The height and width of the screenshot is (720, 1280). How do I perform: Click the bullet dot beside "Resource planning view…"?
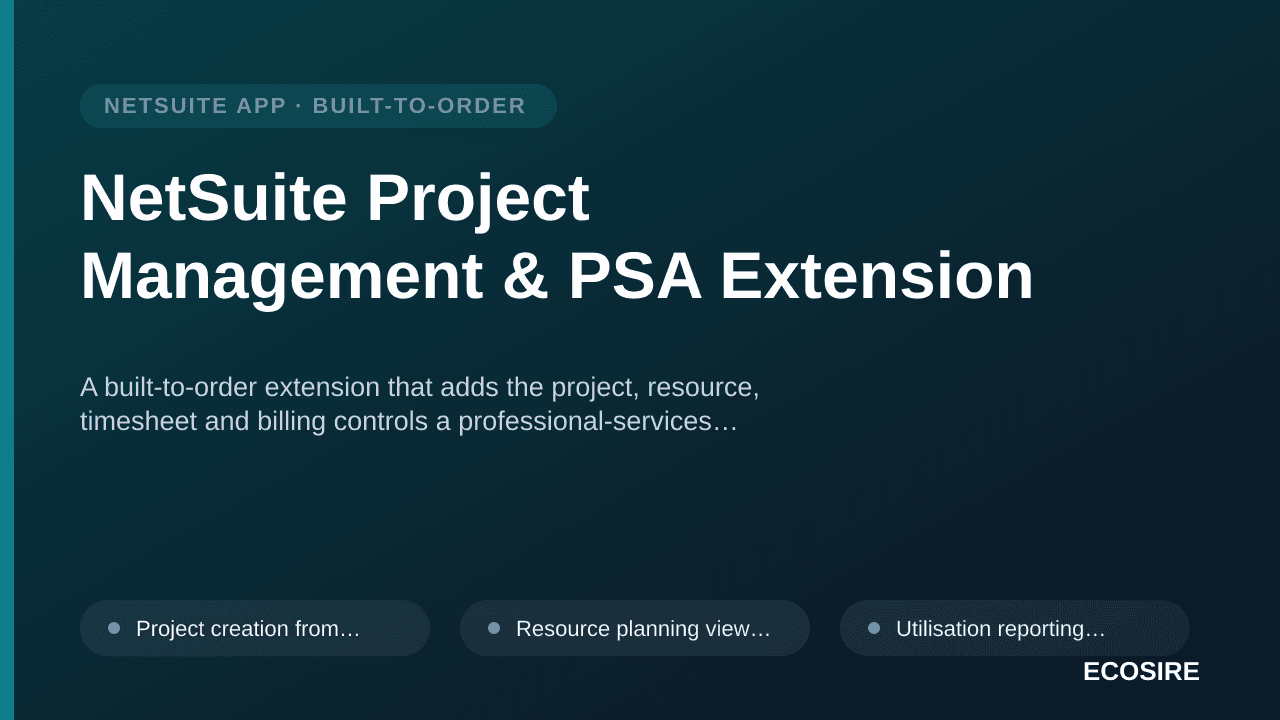click(494, 628)
